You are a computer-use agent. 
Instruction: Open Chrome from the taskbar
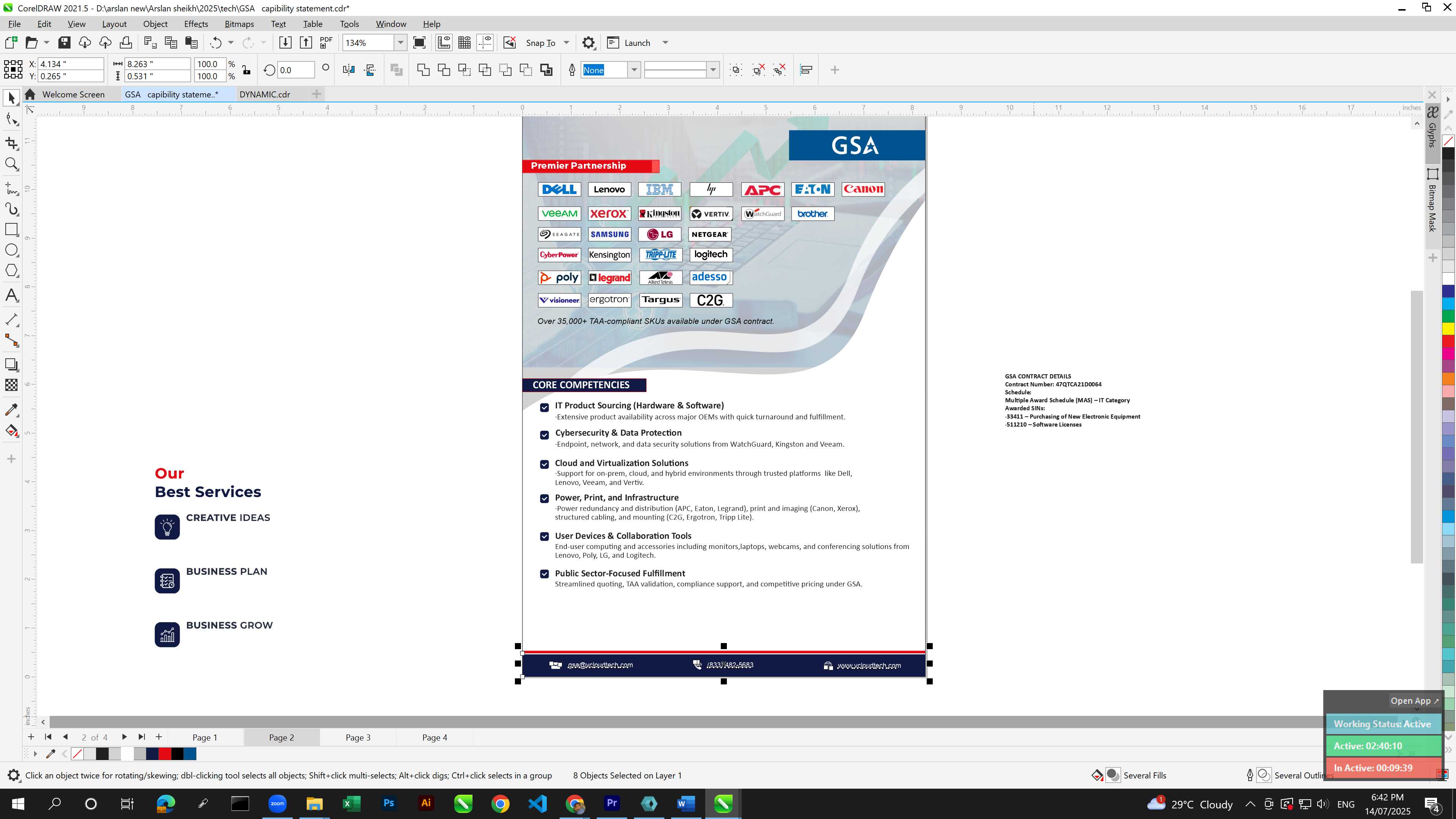point(500,803)
